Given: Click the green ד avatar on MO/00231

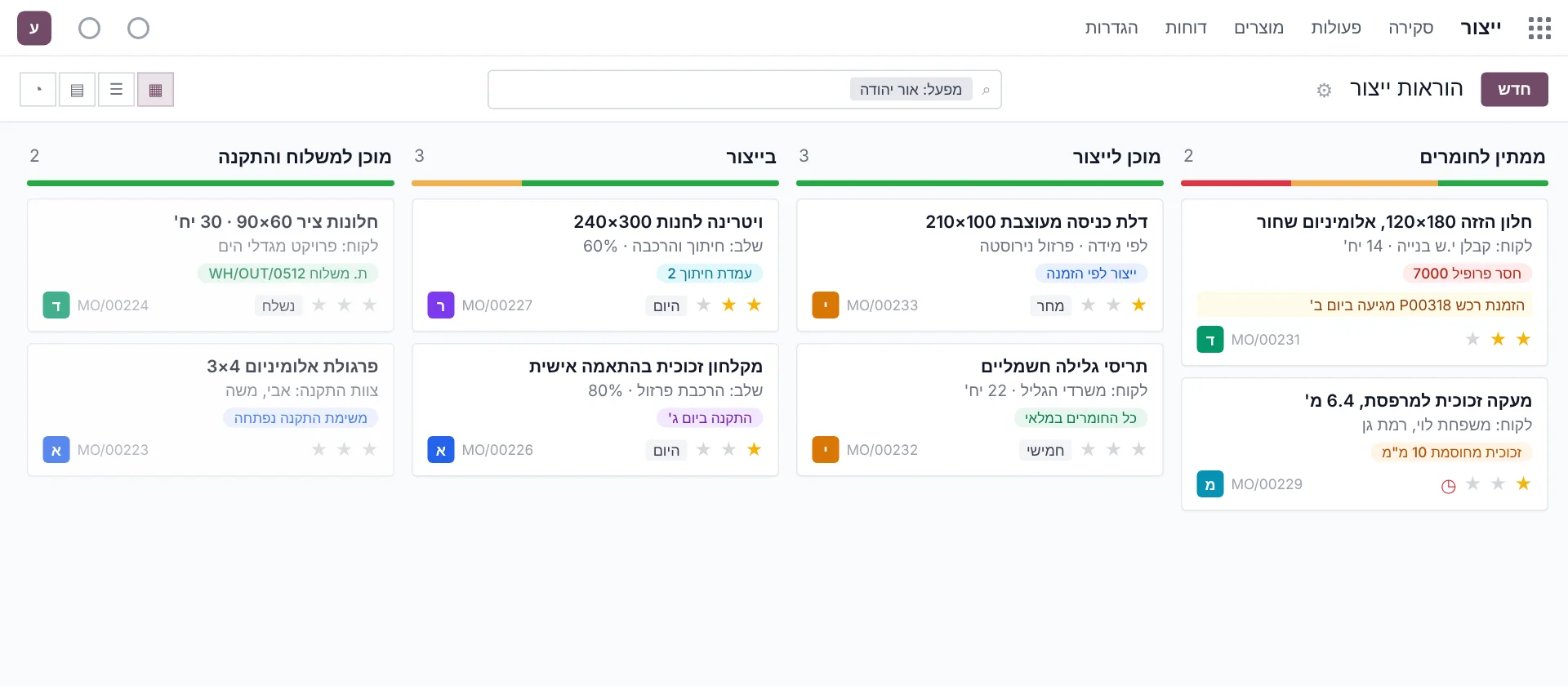Looking at the screenshot, I should [x=1210, y=340].
